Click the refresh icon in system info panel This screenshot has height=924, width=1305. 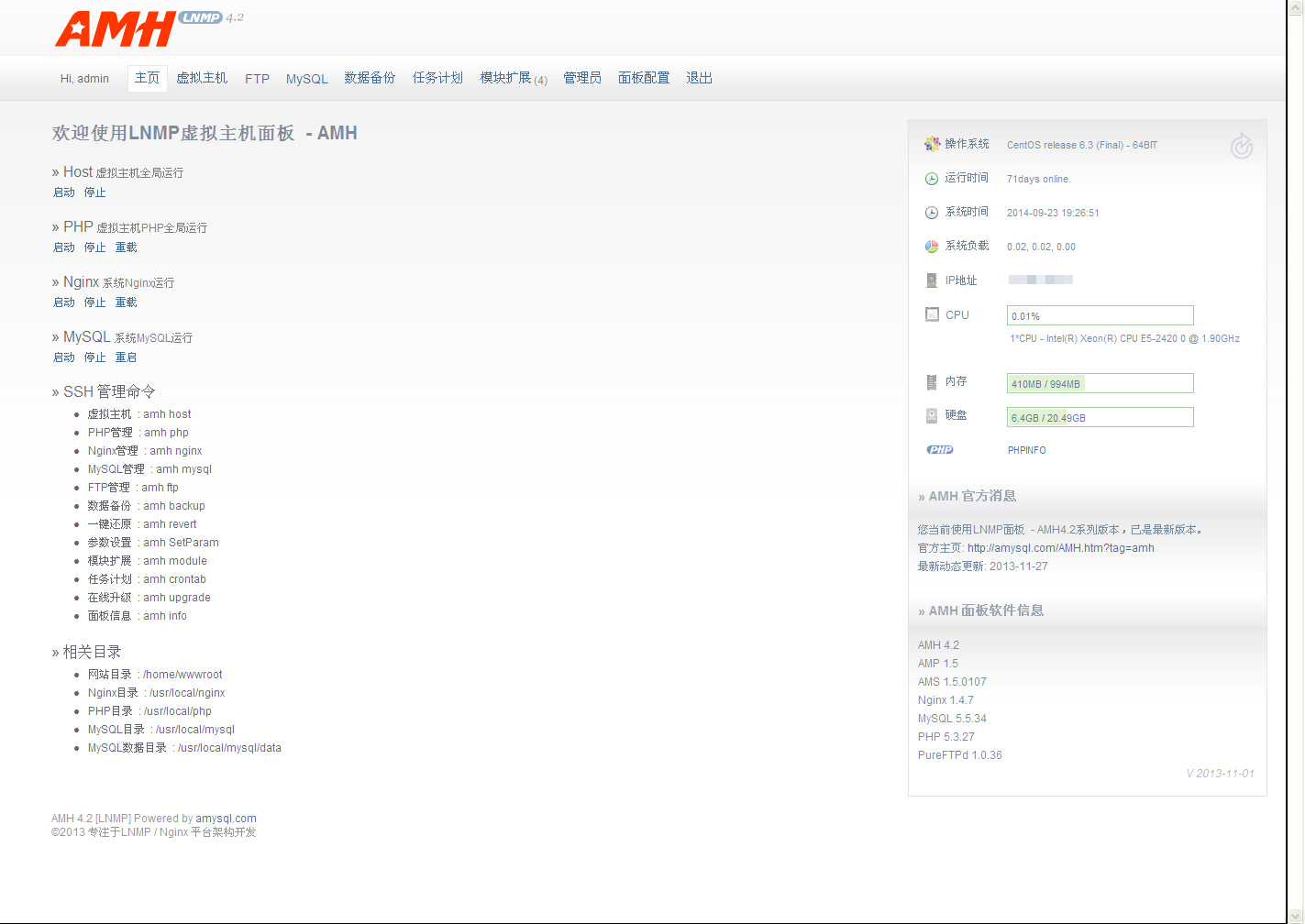point(1241,146)
